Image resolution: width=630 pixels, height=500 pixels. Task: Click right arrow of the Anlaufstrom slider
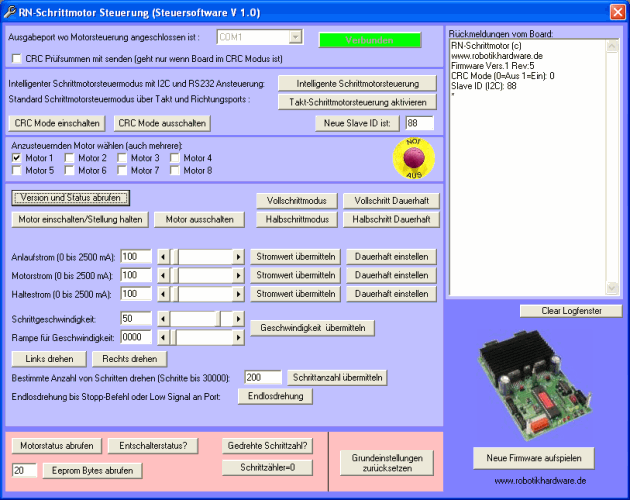[x=238, y=257]
